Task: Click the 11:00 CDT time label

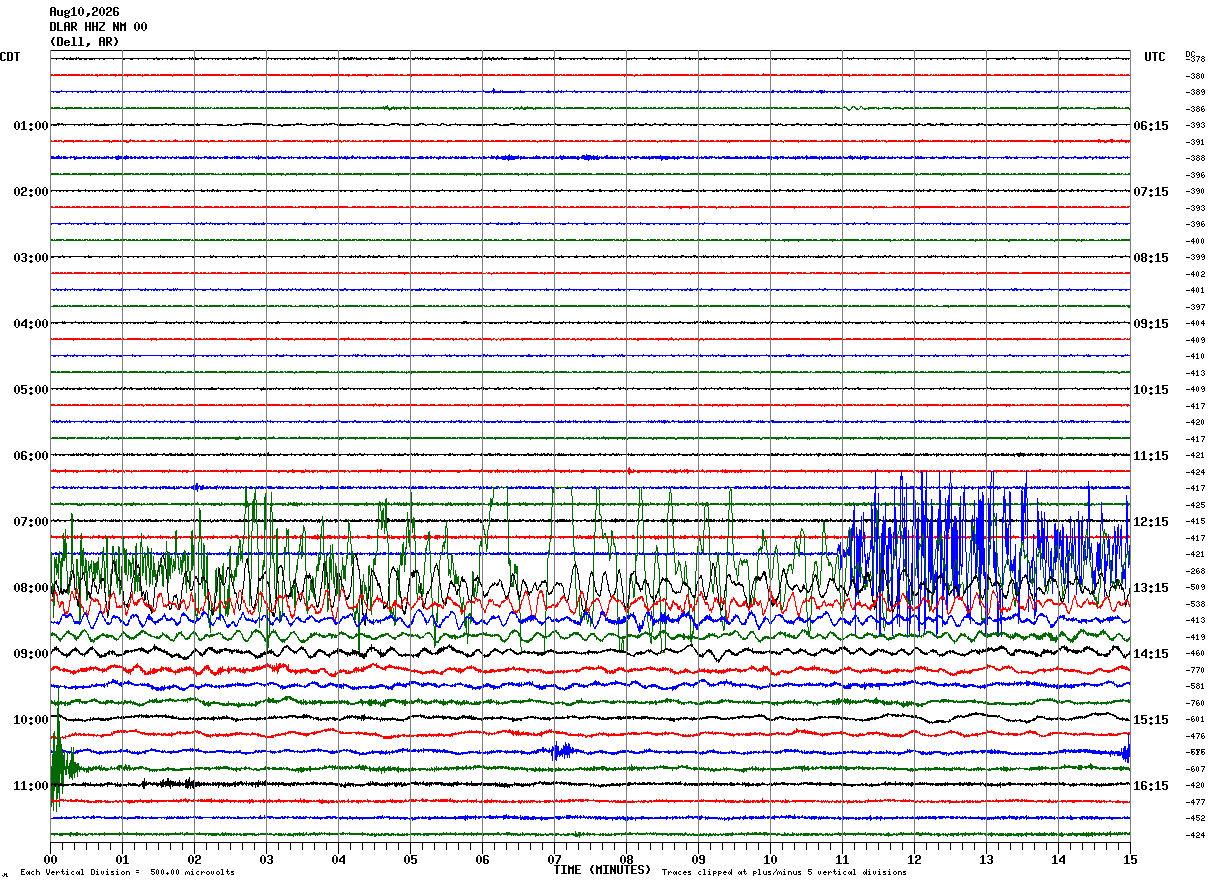Action: click(31, 786)
